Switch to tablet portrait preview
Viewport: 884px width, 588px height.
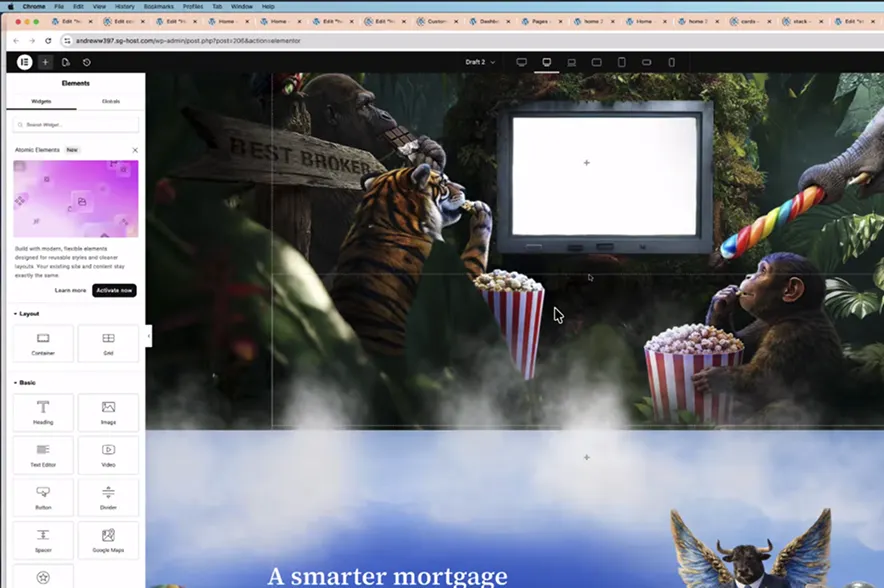(x=621, y=62)
